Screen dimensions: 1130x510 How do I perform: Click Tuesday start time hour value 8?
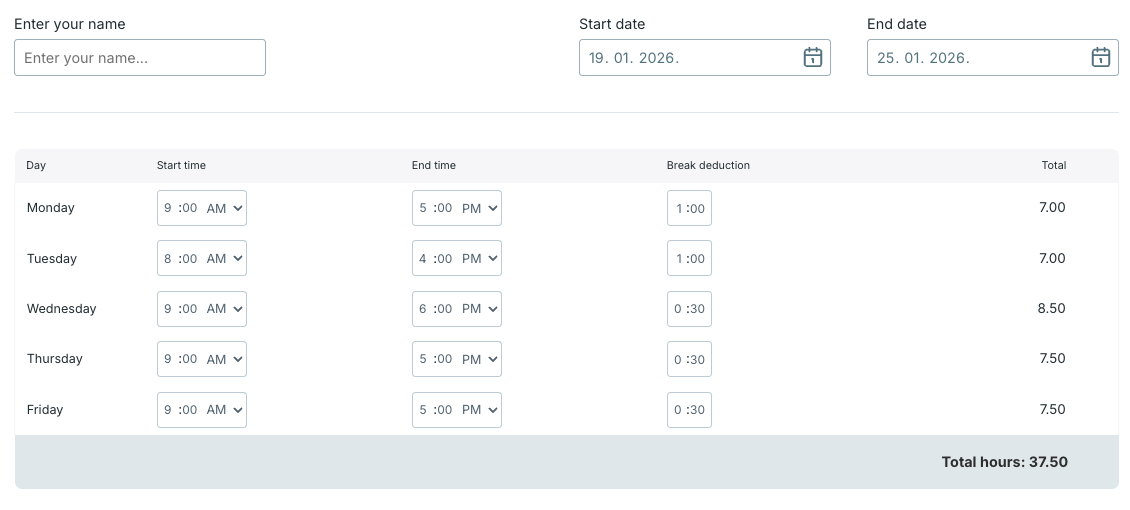(x=168, y=259)
